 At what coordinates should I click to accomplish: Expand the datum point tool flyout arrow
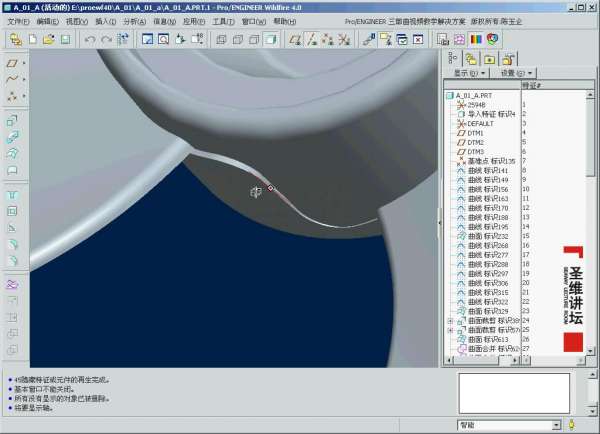(24, 96)
